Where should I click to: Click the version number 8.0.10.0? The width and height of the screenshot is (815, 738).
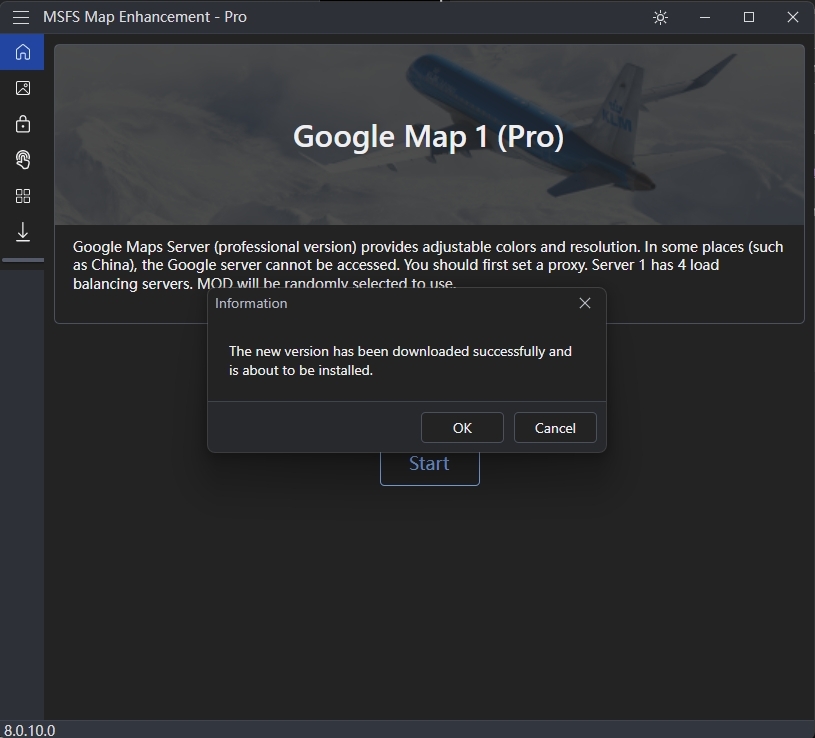[29, 730]
